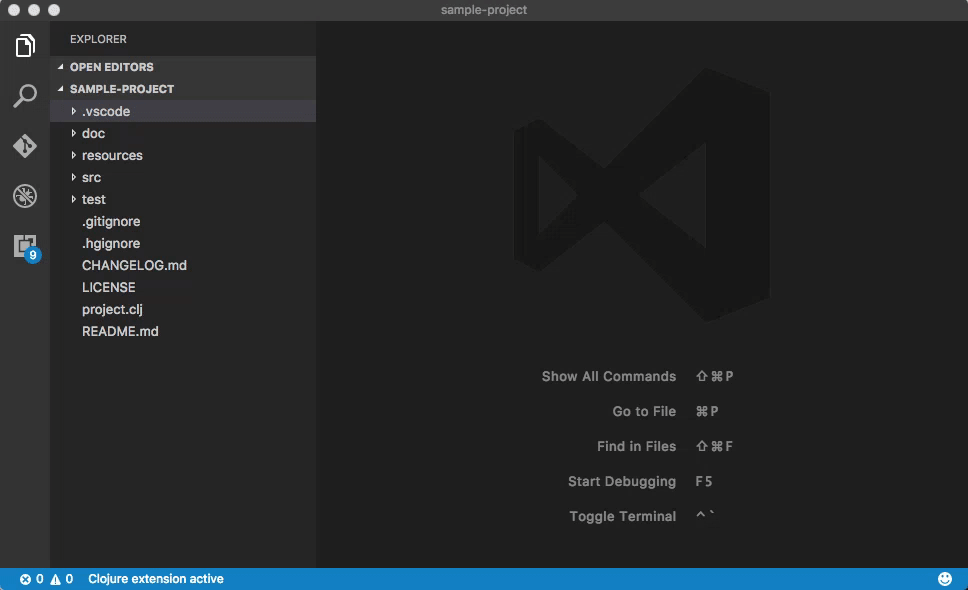Screen dimensions: 968x590
Task: Open the .hgignore file
Action: [111, 243]
